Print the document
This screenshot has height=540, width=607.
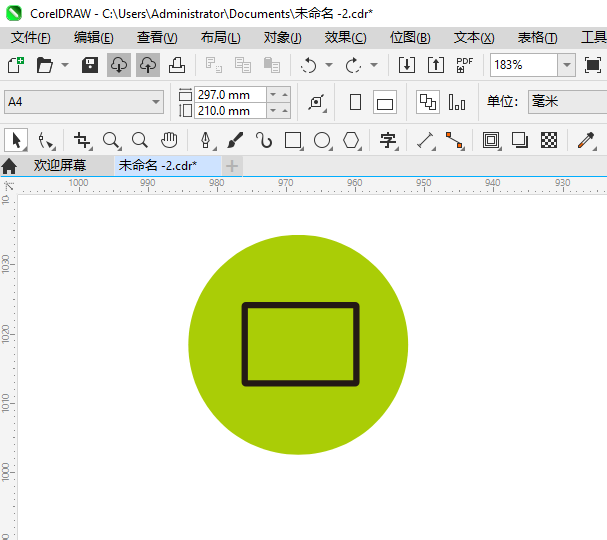coord(177,65)
